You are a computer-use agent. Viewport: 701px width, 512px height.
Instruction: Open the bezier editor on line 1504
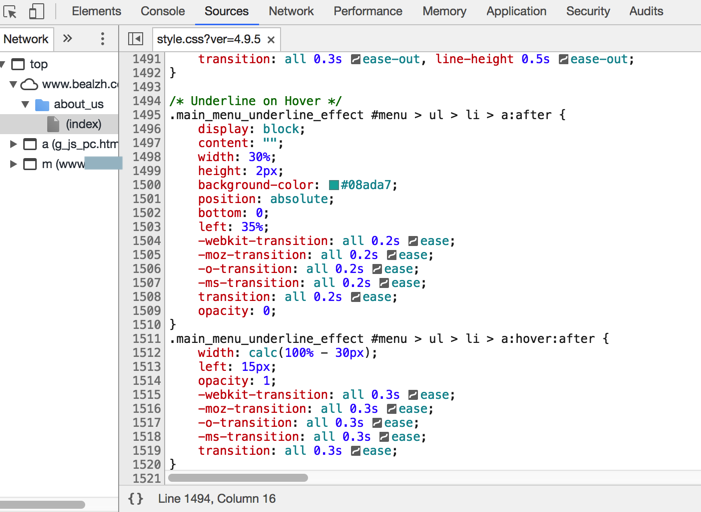point(411,241)
